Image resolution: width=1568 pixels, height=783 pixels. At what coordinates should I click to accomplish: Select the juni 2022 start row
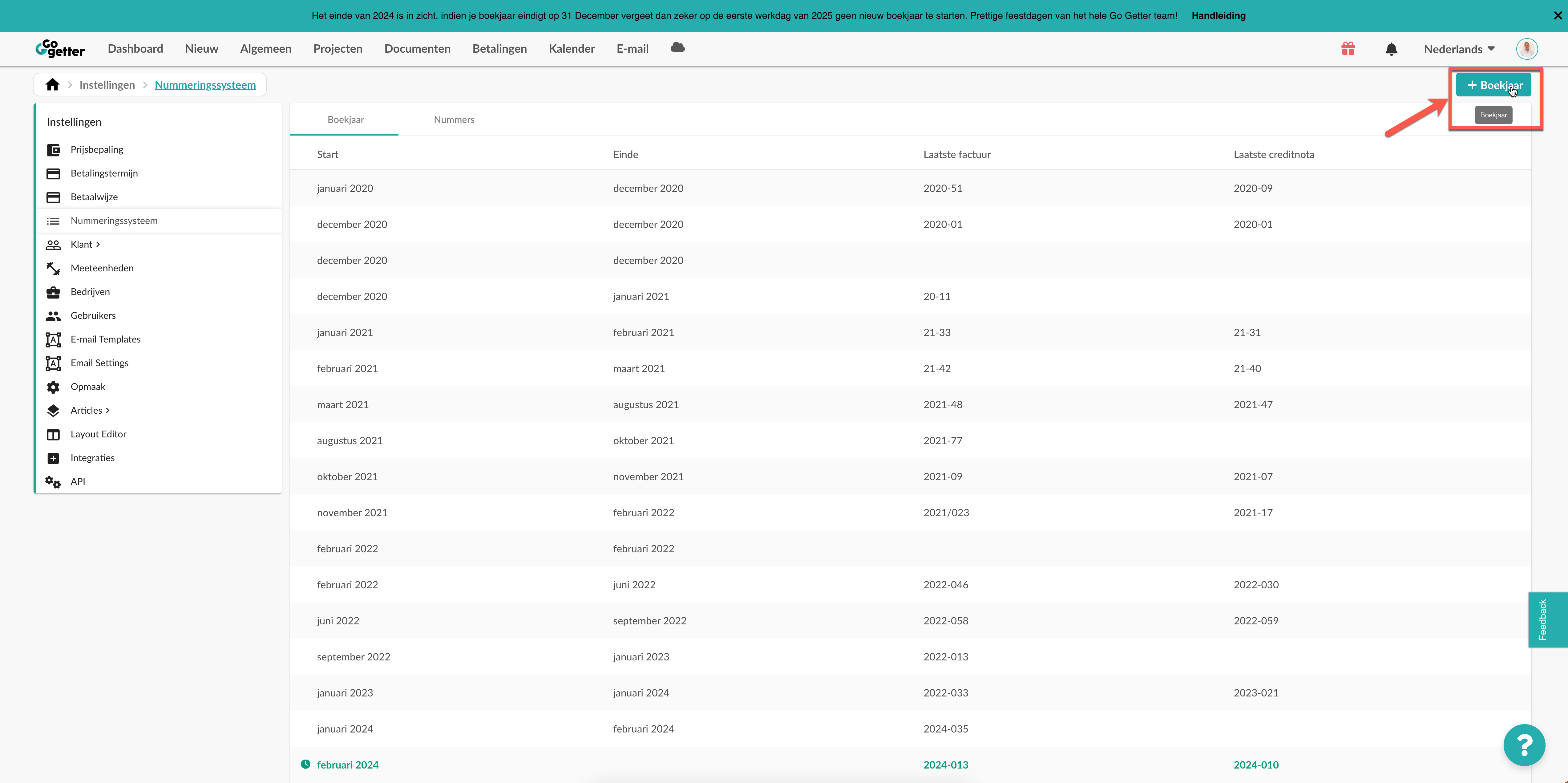pyautogui.click(x=911, y=620)
